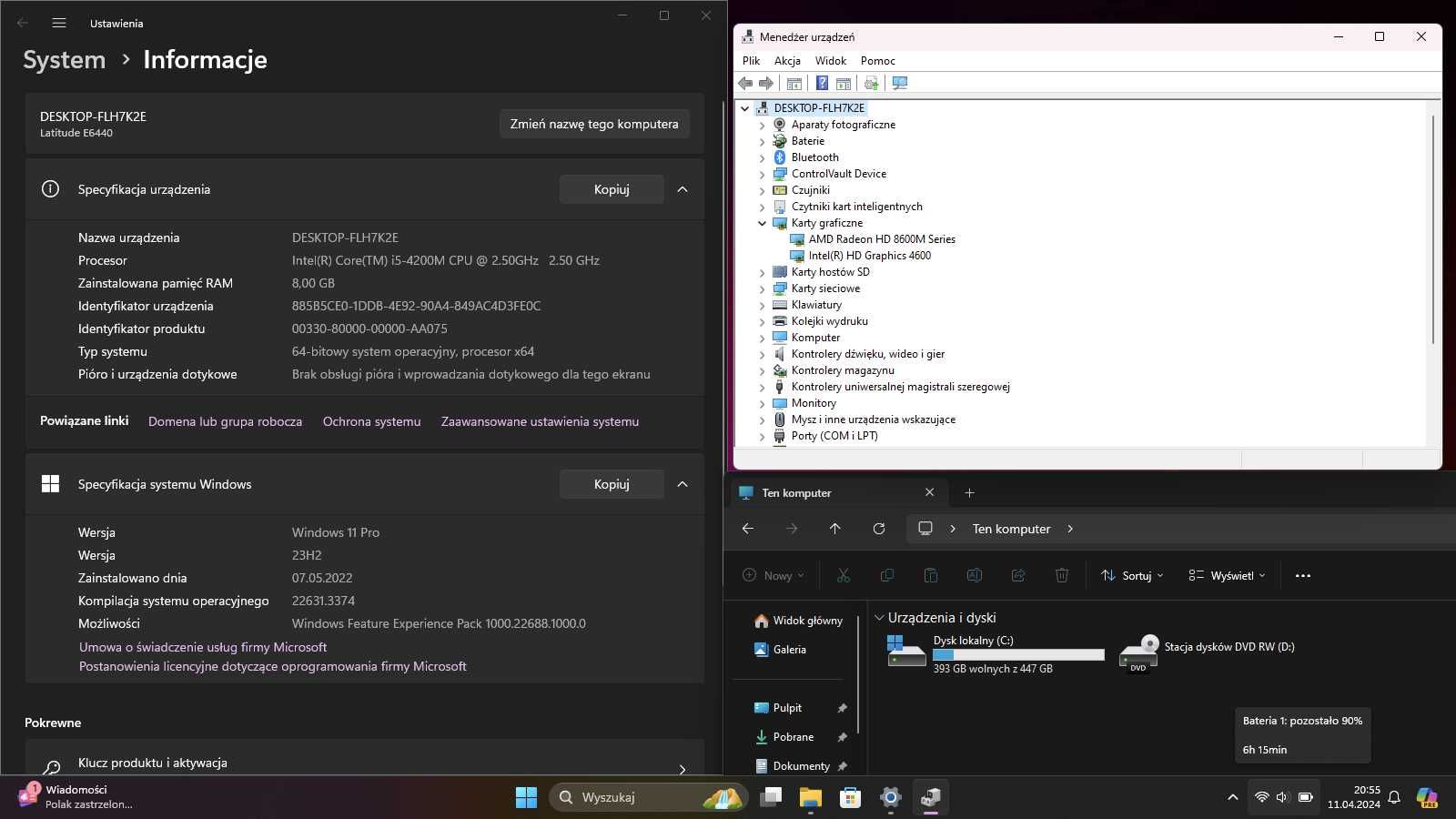The image size is (1456, 819).
Task: Click the Delete trash icon in File Explorer
Action: click(x=1062, y=575)
